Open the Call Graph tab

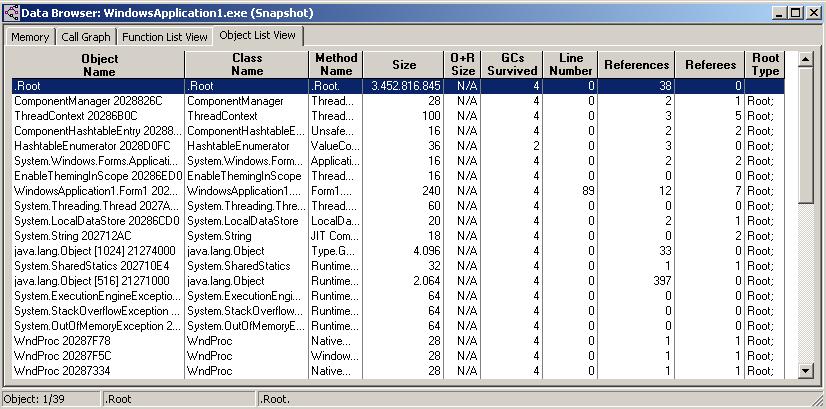coord(85,37)
